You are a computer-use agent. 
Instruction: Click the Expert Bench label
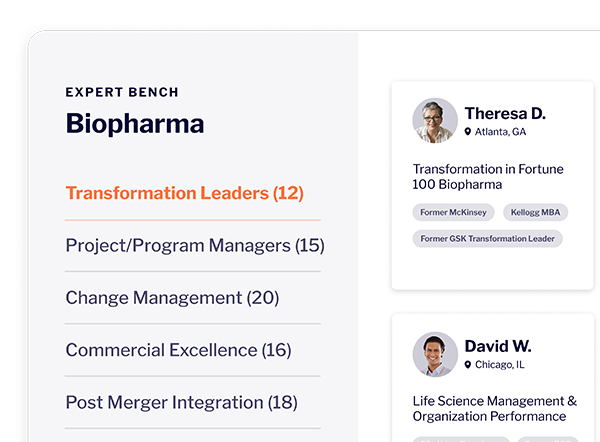122,92
